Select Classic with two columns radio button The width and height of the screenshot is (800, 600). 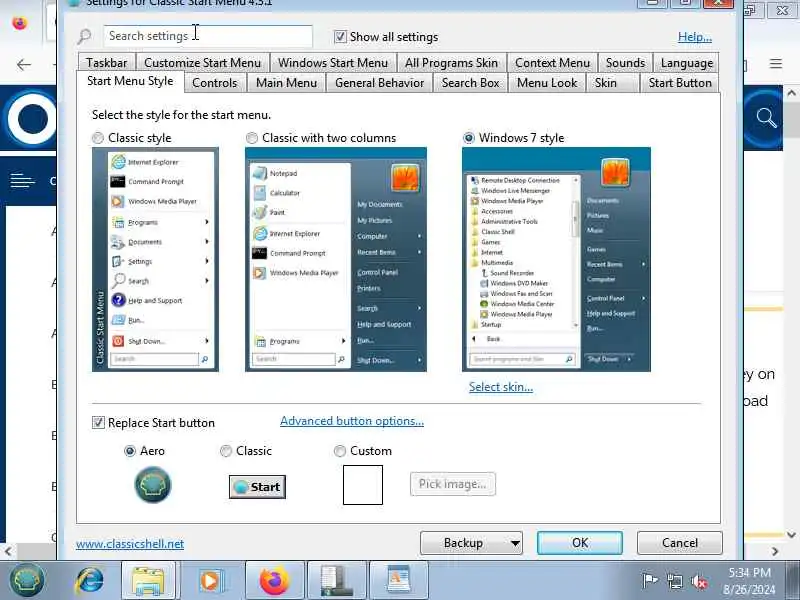tap(252, 138)
